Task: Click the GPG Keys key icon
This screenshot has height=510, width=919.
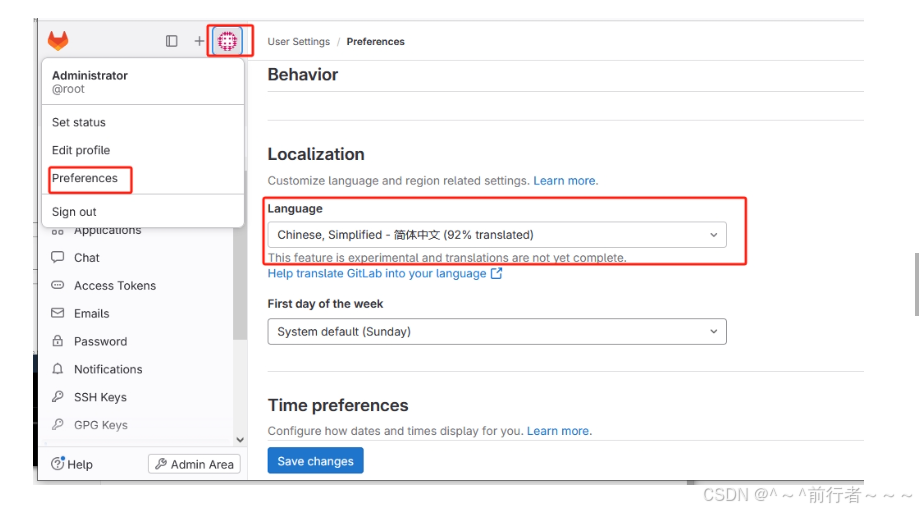Action: pyautogui.click(x=57, y=424)
